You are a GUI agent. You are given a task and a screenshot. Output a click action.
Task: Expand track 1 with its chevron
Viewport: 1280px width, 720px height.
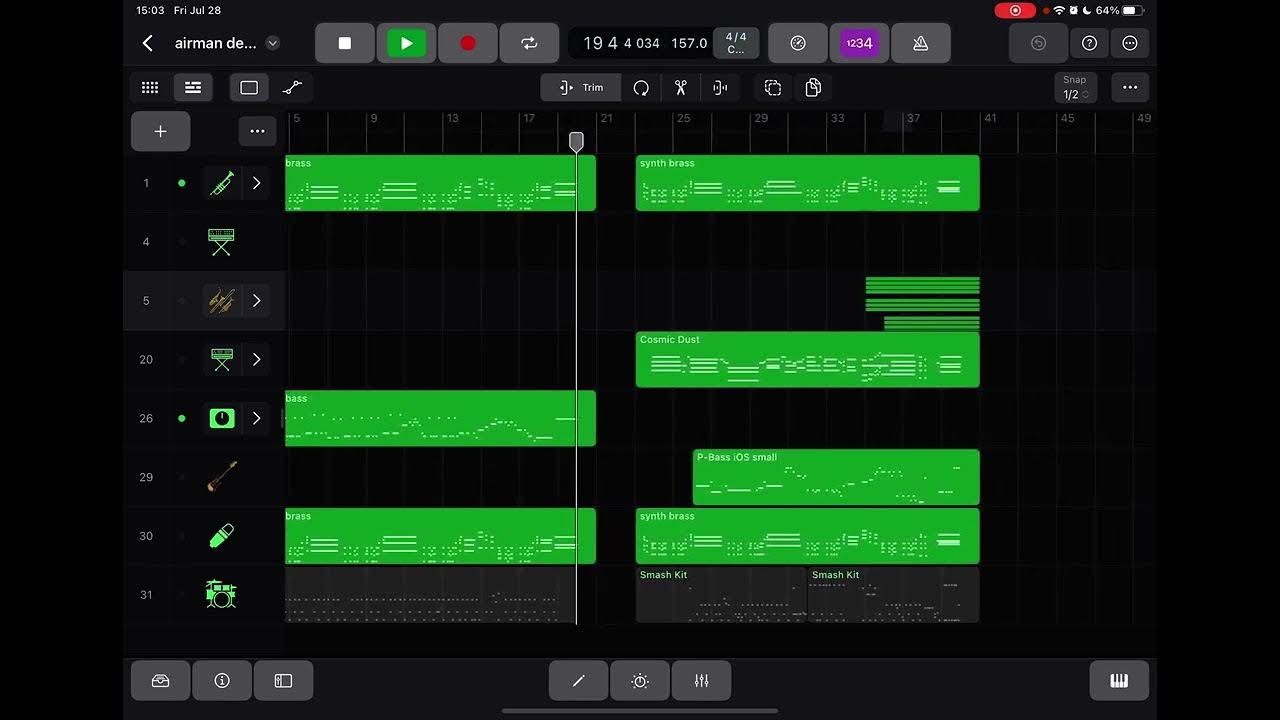(256, 183)
